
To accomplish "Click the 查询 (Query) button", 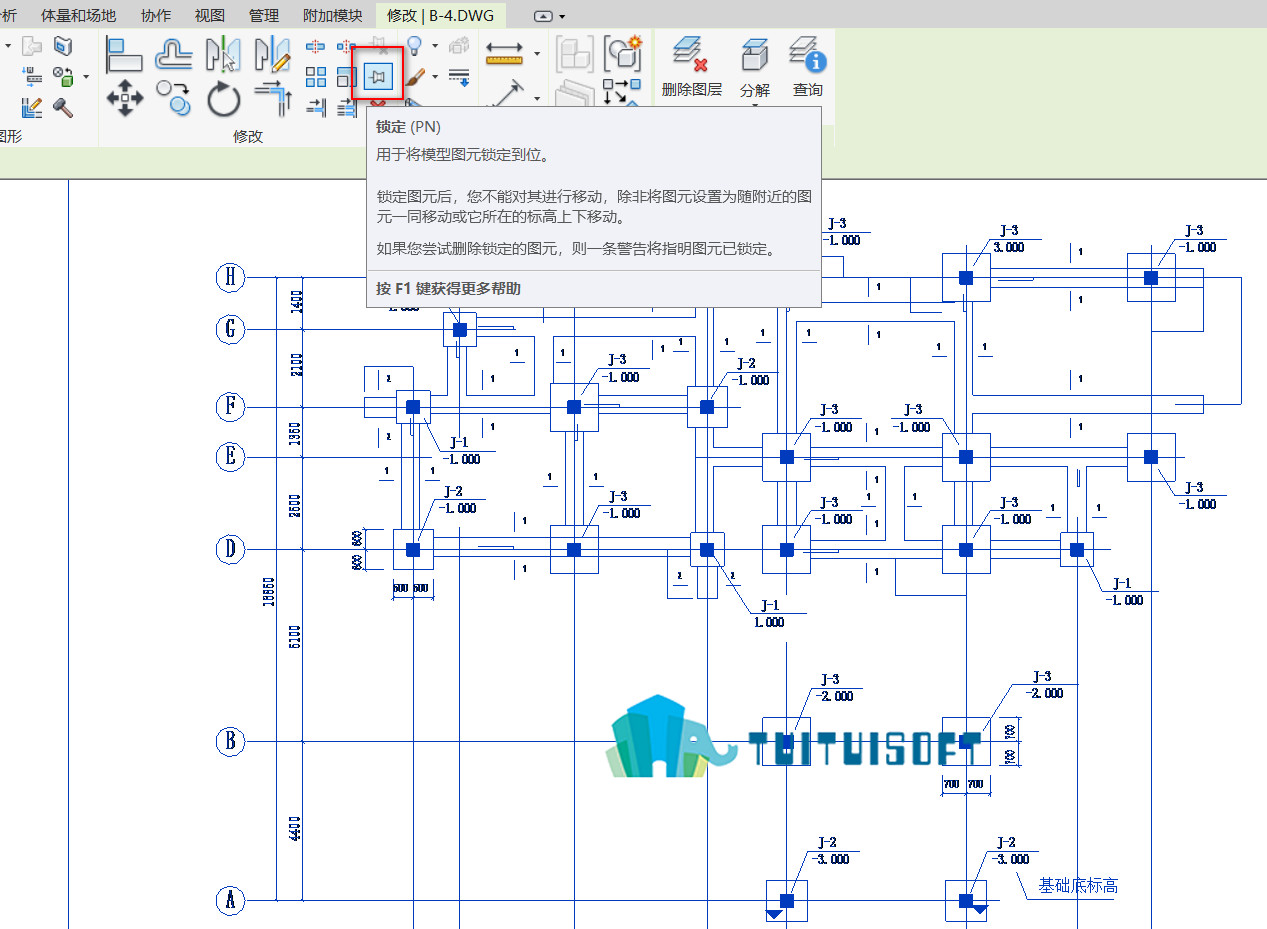I will [808, 66].
